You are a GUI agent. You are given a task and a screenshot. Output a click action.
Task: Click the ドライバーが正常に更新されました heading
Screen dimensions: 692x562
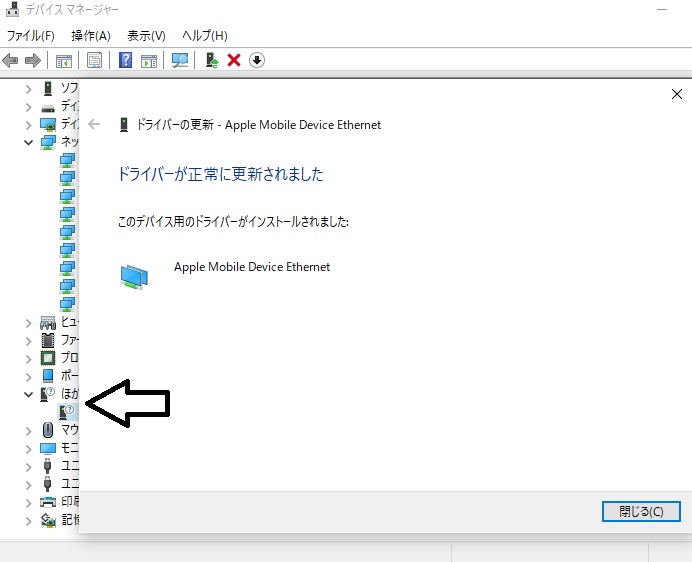[x=221, y=174]
